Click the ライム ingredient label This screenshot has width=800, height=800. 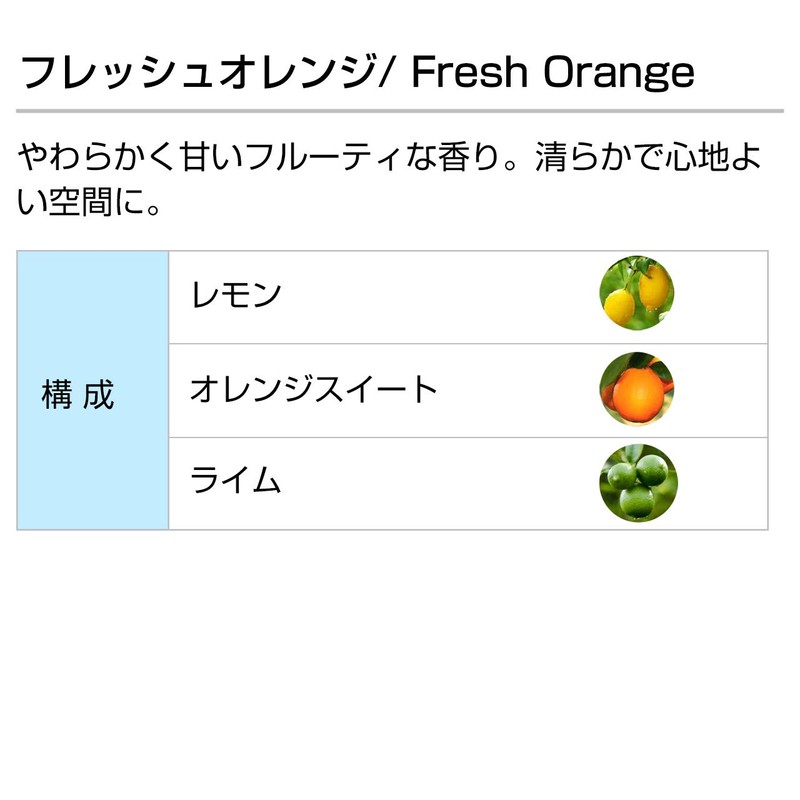pyautogui.click(x=235, y=482)
